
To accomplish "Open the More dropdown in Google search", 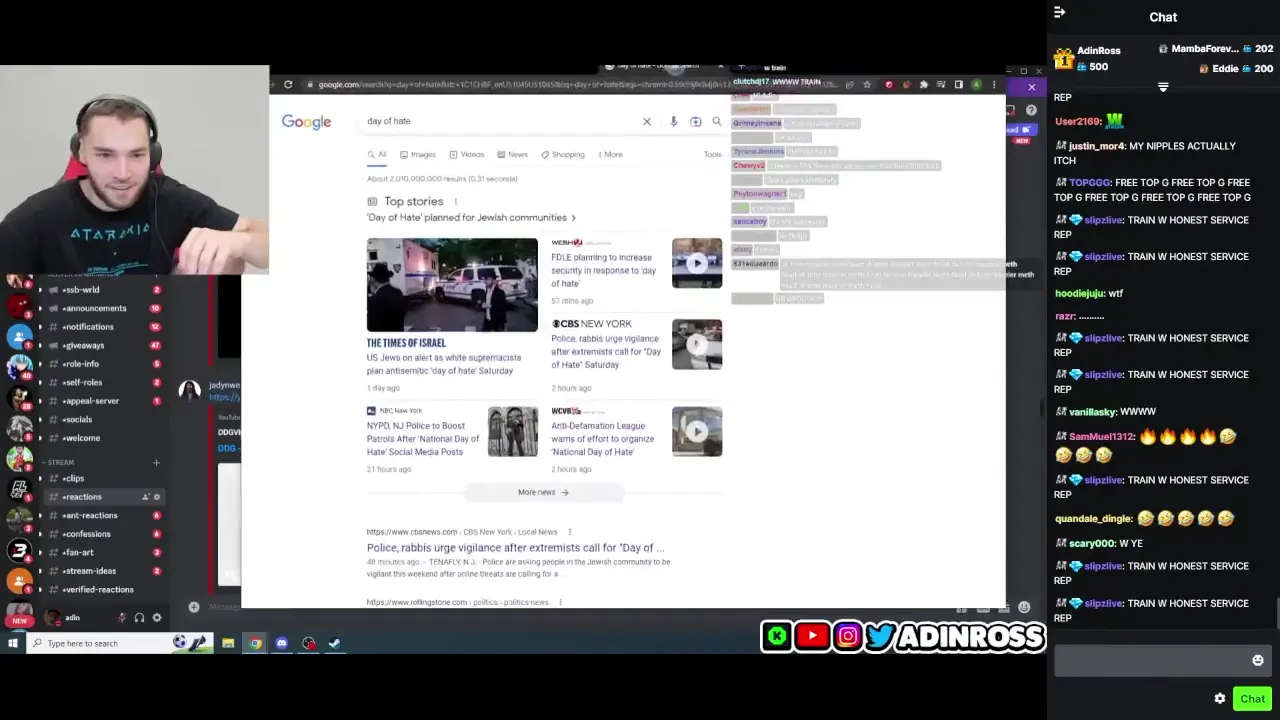I will coord(611,154).
